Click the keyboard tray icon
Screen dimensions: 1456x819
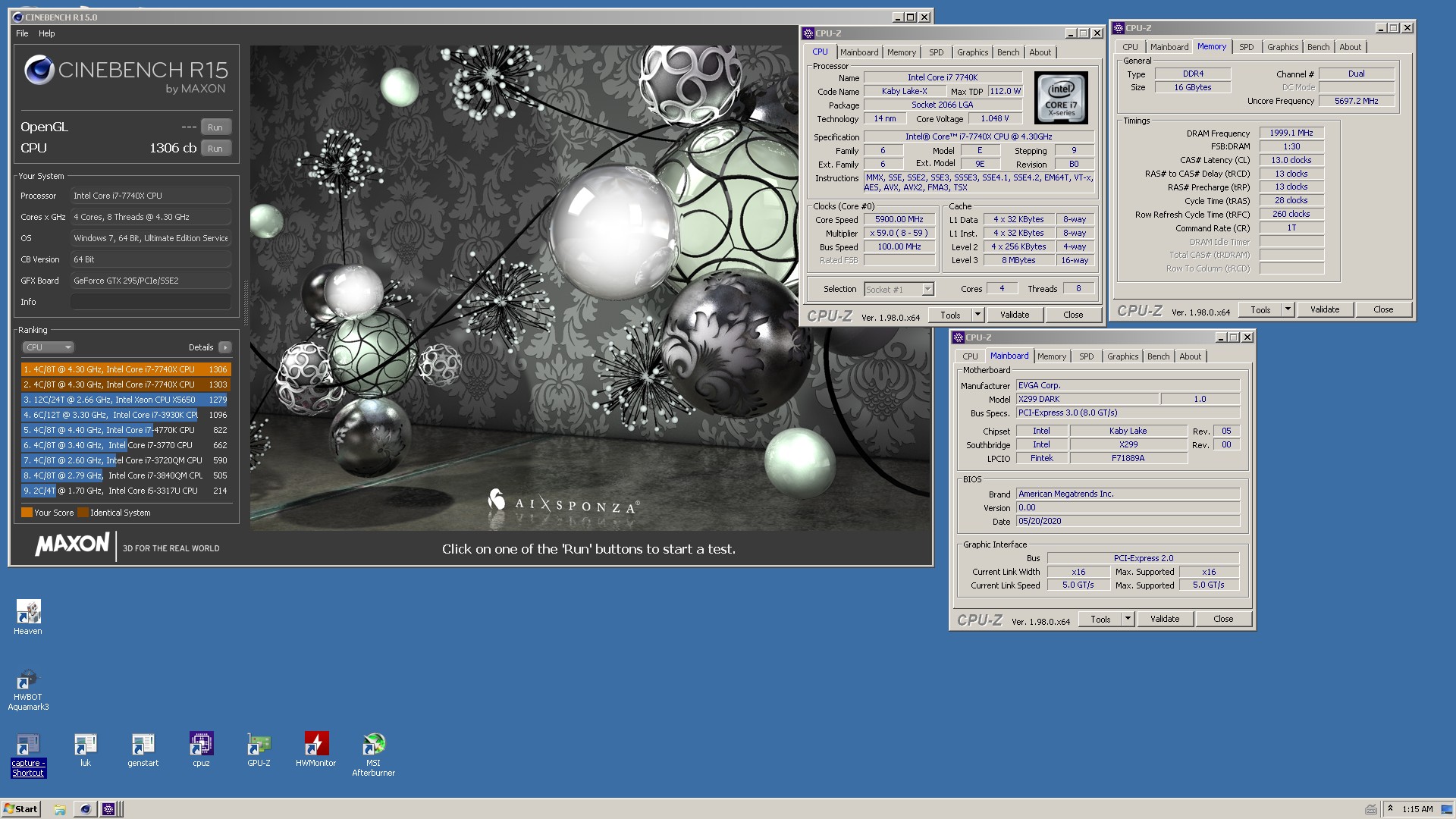pos(1370,809)
